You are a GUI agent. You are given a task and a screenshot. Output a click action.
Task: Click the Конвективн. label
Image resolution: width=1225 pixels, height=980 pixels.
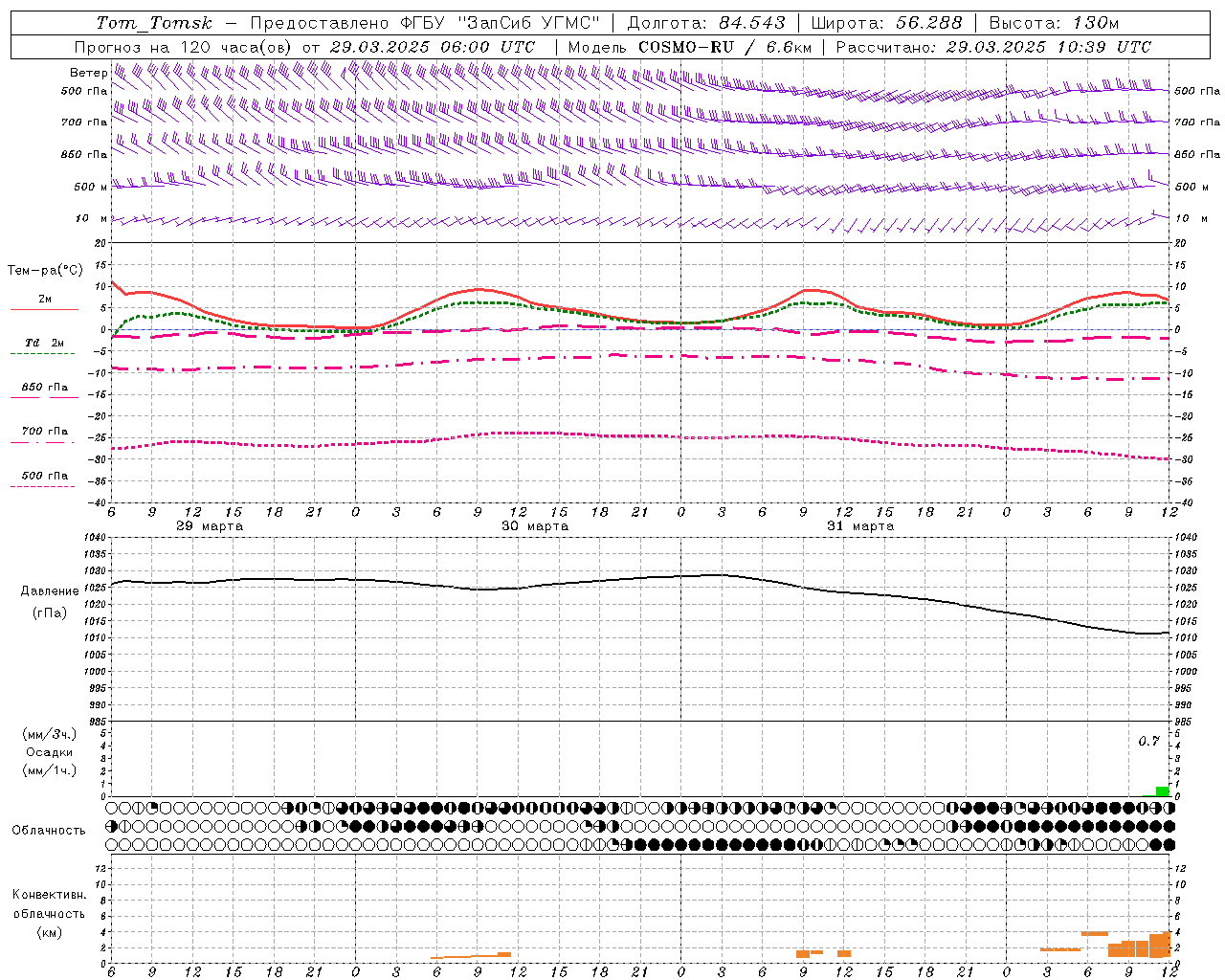(49, 895)
